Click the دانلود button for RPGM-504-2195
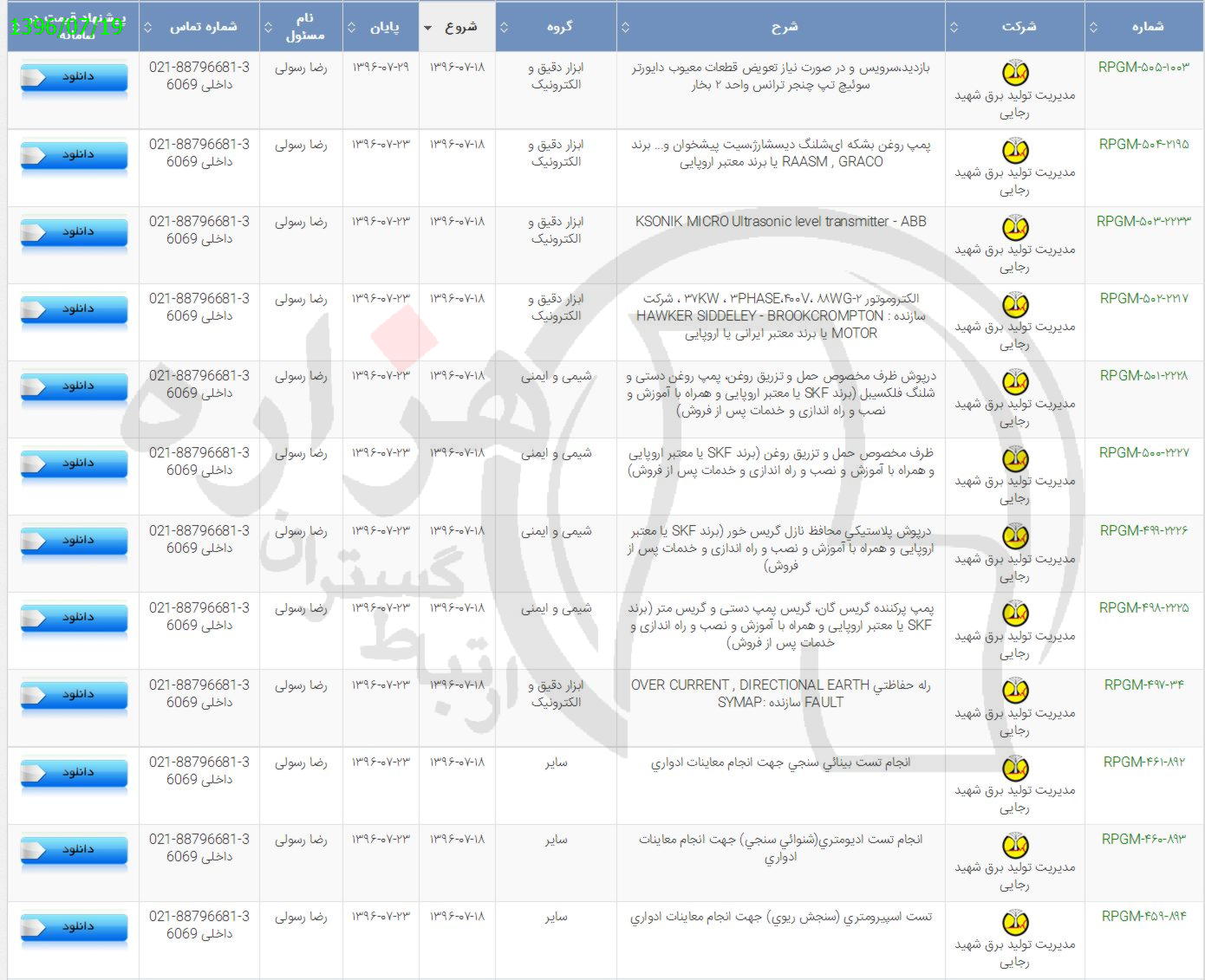Viewport: 1205px width, 980px height. (74, 154)
